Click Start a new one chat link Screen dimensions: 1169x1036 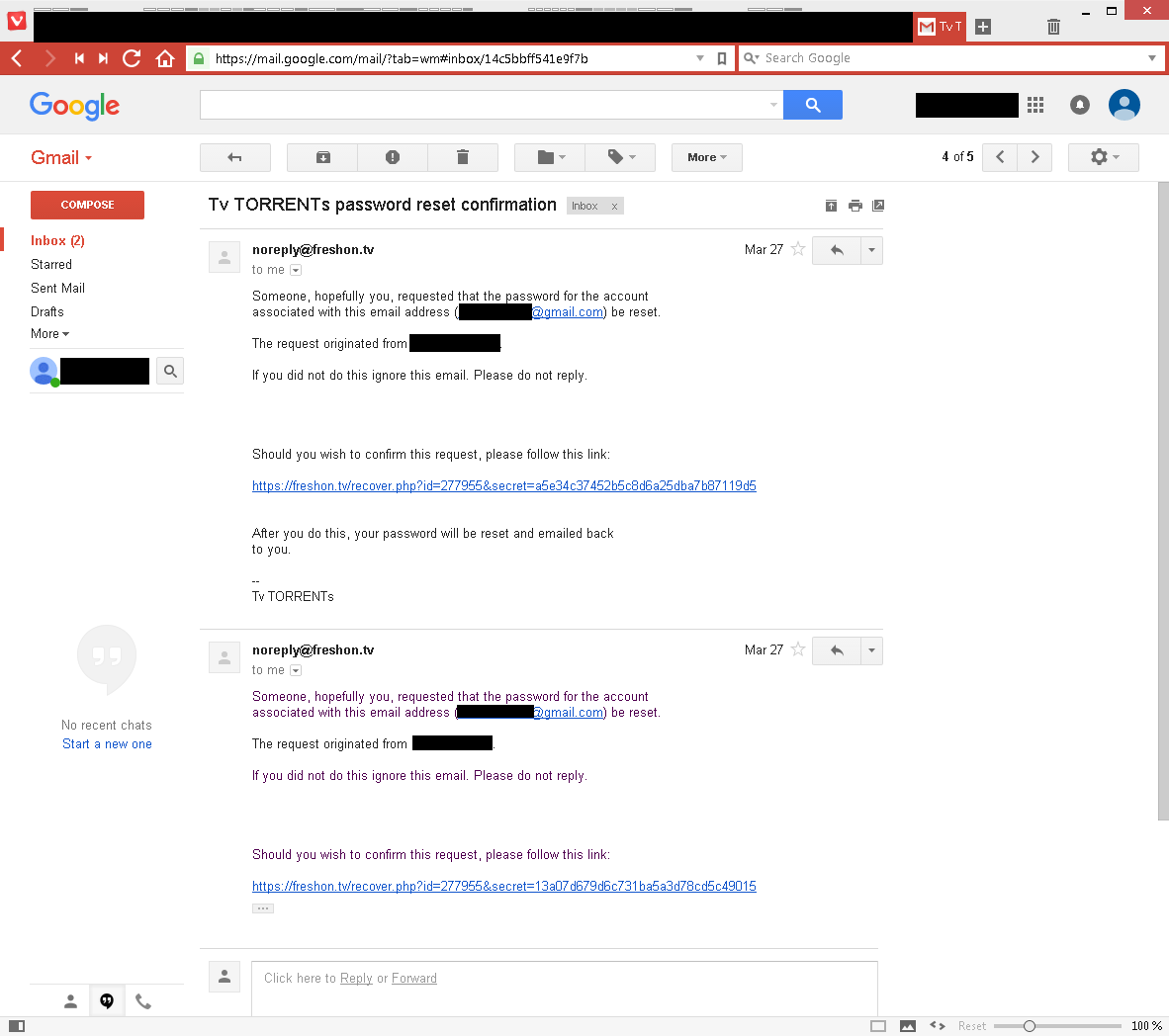coord(107,743)
